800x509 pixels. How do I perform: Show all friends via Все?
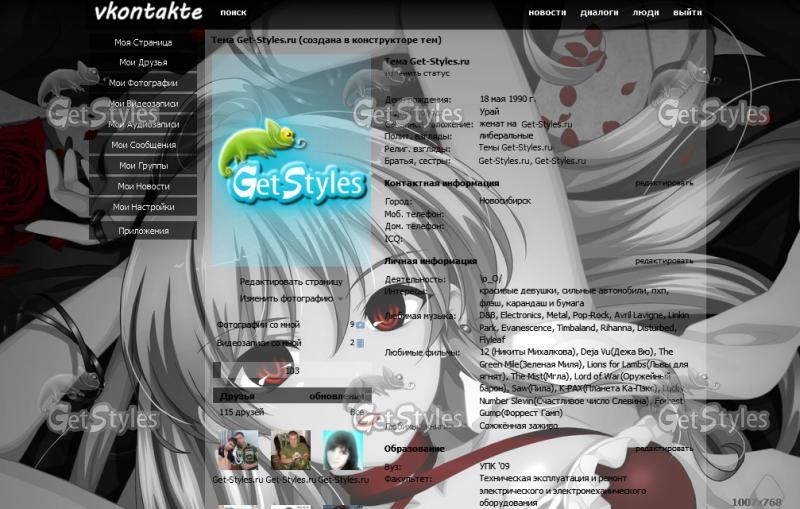(x=357, y=412)
